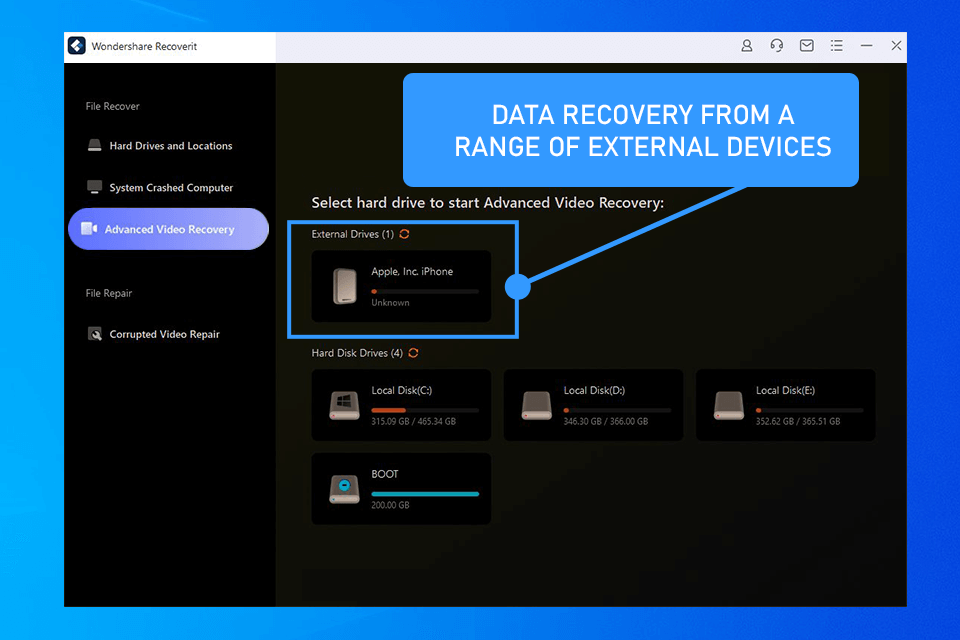Refresh the External Drives list
The image size is (960, 640).
(x=404, y=234)
